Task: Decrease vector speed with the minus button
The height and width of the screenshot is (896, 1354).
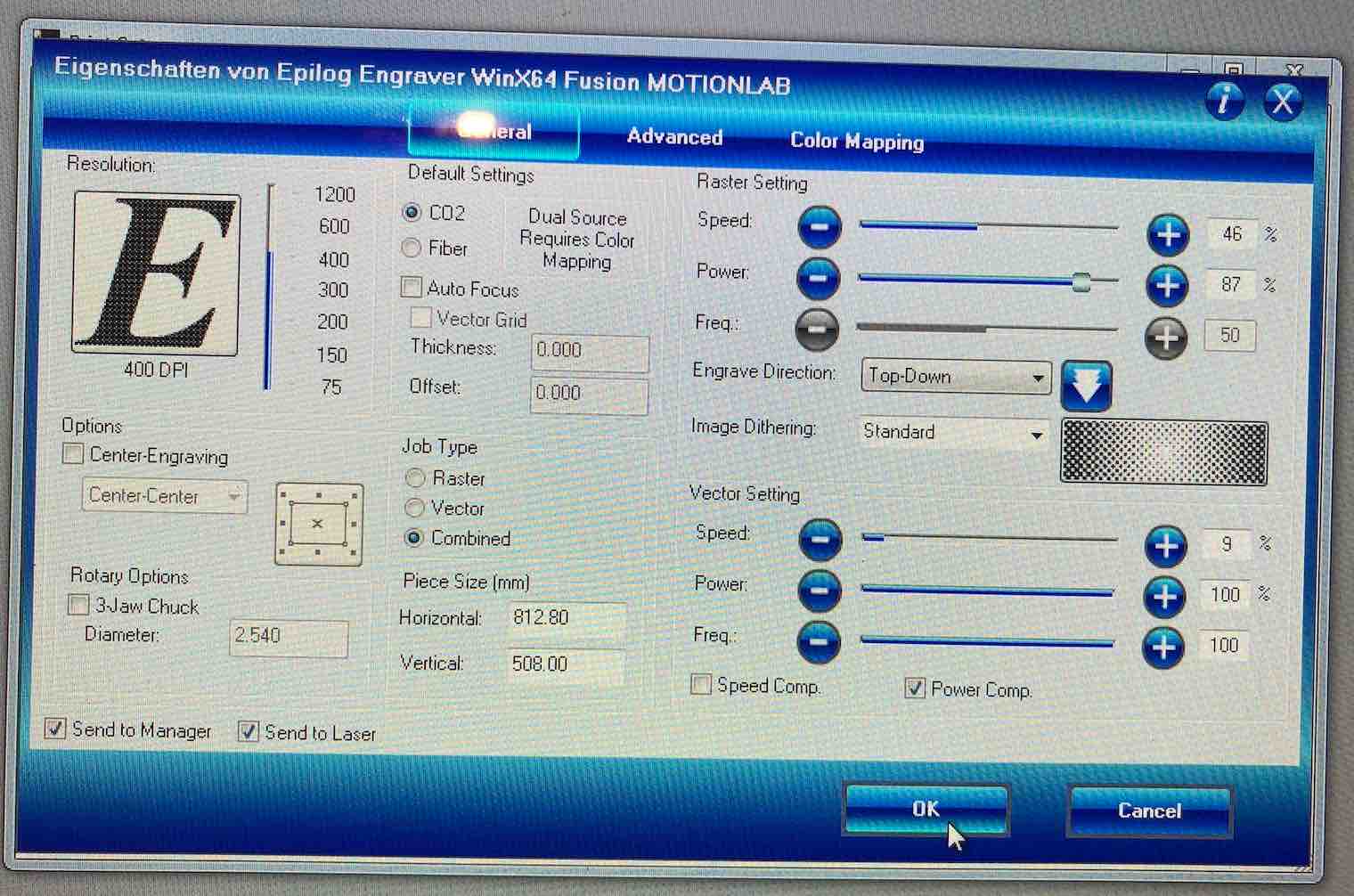Action: pyautogui.click(x=820, y=540)
